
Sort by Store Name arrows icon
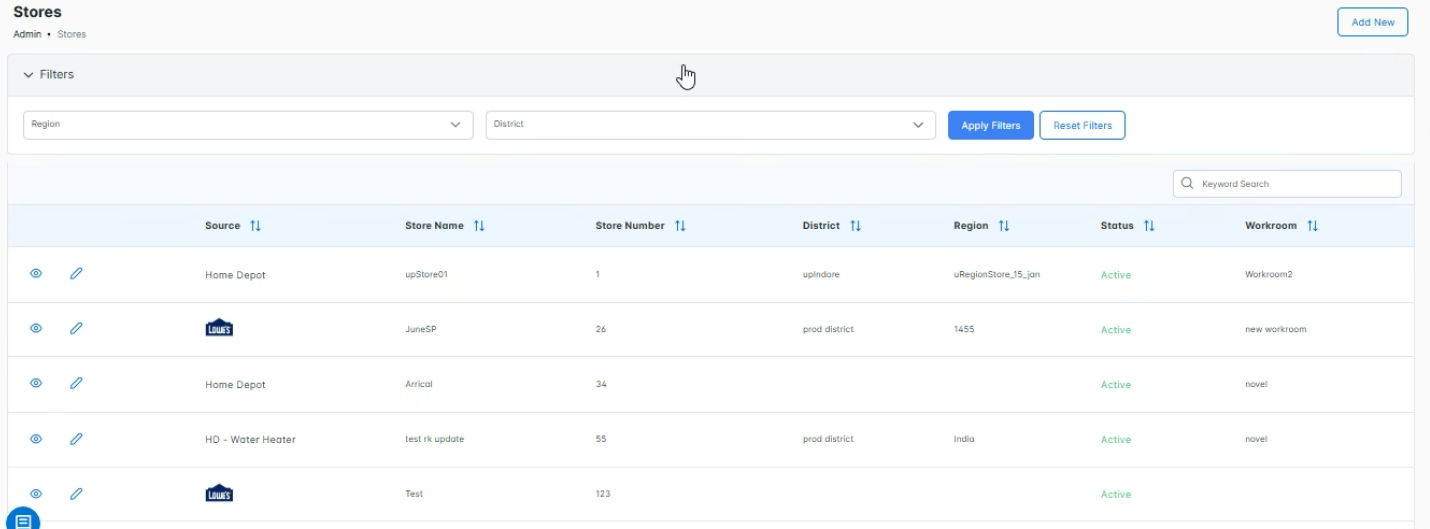coord(479,226)
